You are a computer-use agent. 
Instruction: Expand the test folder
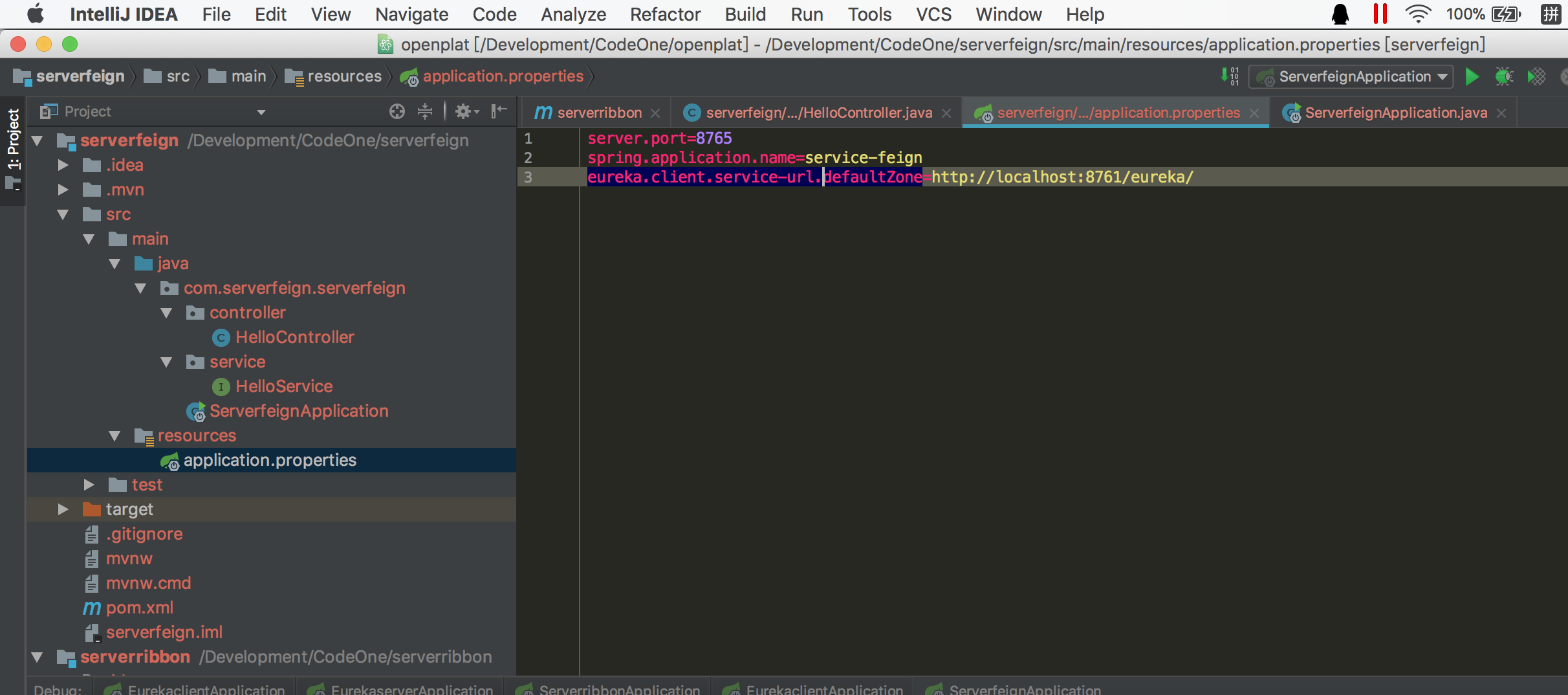89,485
